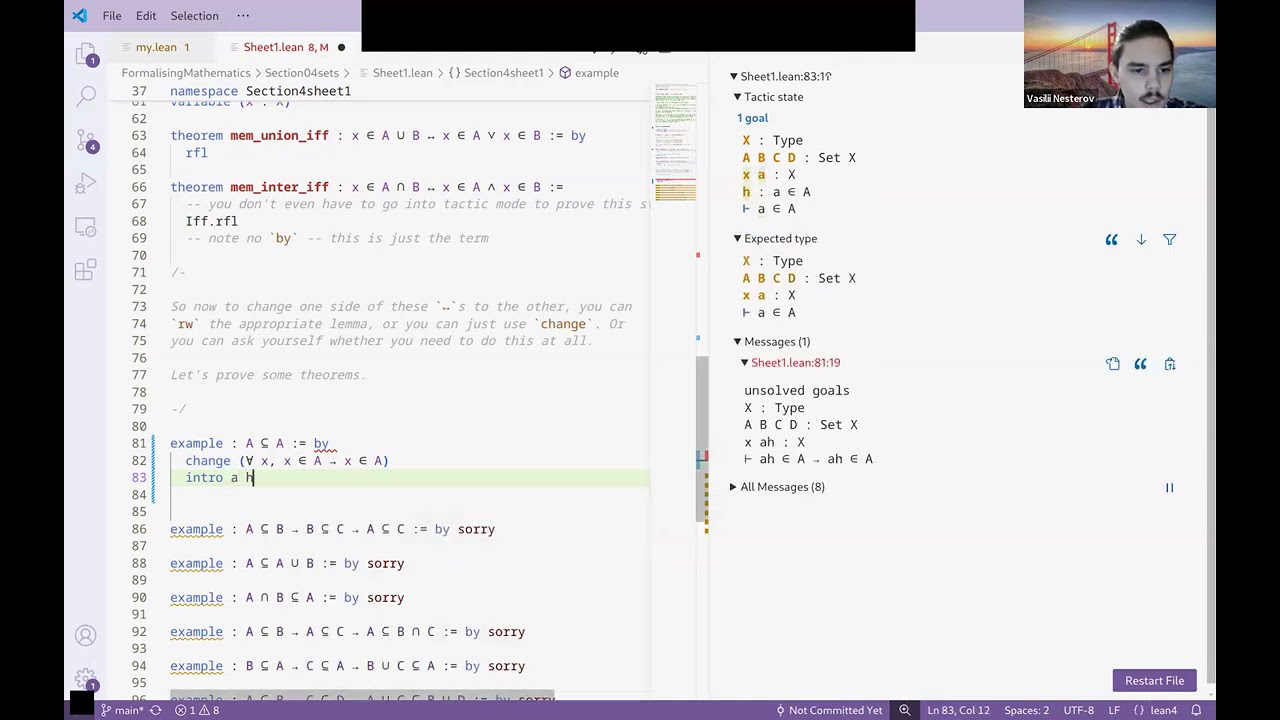This screenshot has width=1280, height=720.
Task: Open errors and warnings count in status bar
Action: [x=197, y=710]
